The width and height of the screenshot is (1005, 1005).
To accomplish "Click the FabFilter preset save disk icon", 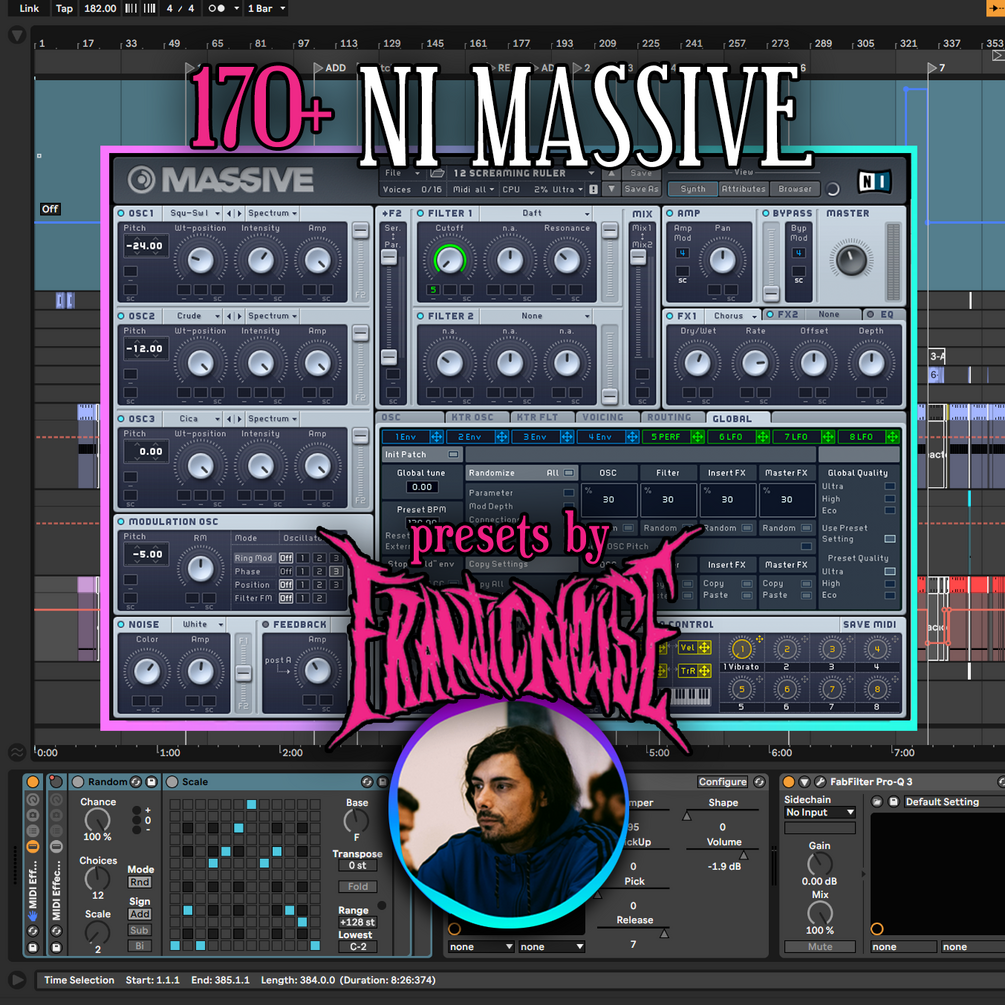I will click(893, 802).
